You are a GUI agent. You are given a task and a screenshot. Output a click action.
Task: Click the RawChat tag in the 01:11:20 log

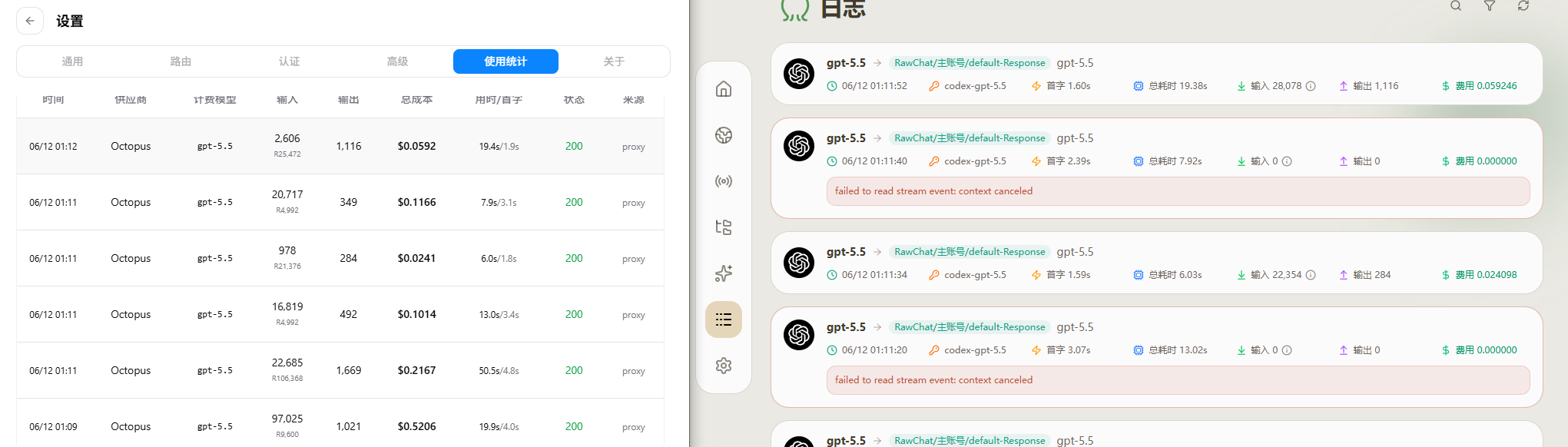[x=970, y=327]
